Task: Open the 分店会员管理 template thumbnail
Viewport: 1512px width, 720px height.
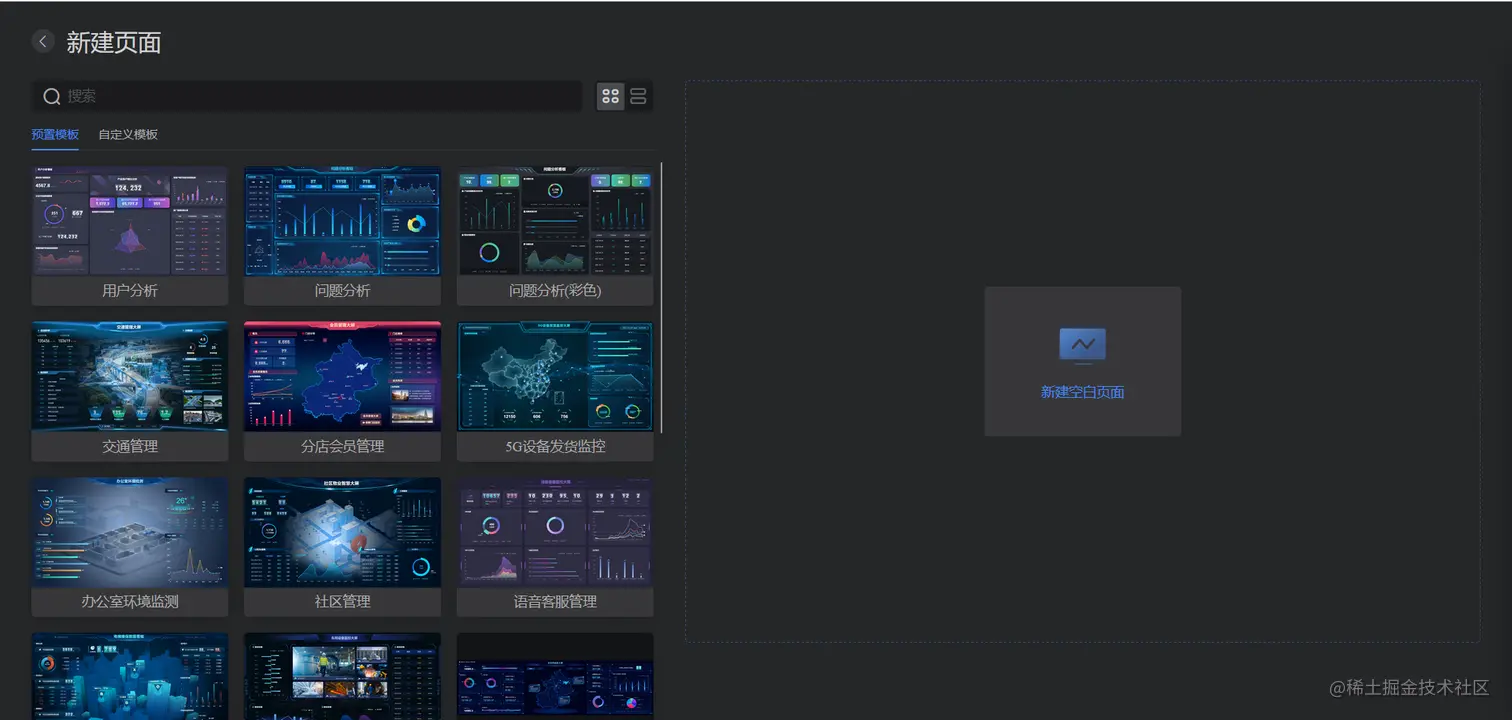Action: (x=342, y=377)
